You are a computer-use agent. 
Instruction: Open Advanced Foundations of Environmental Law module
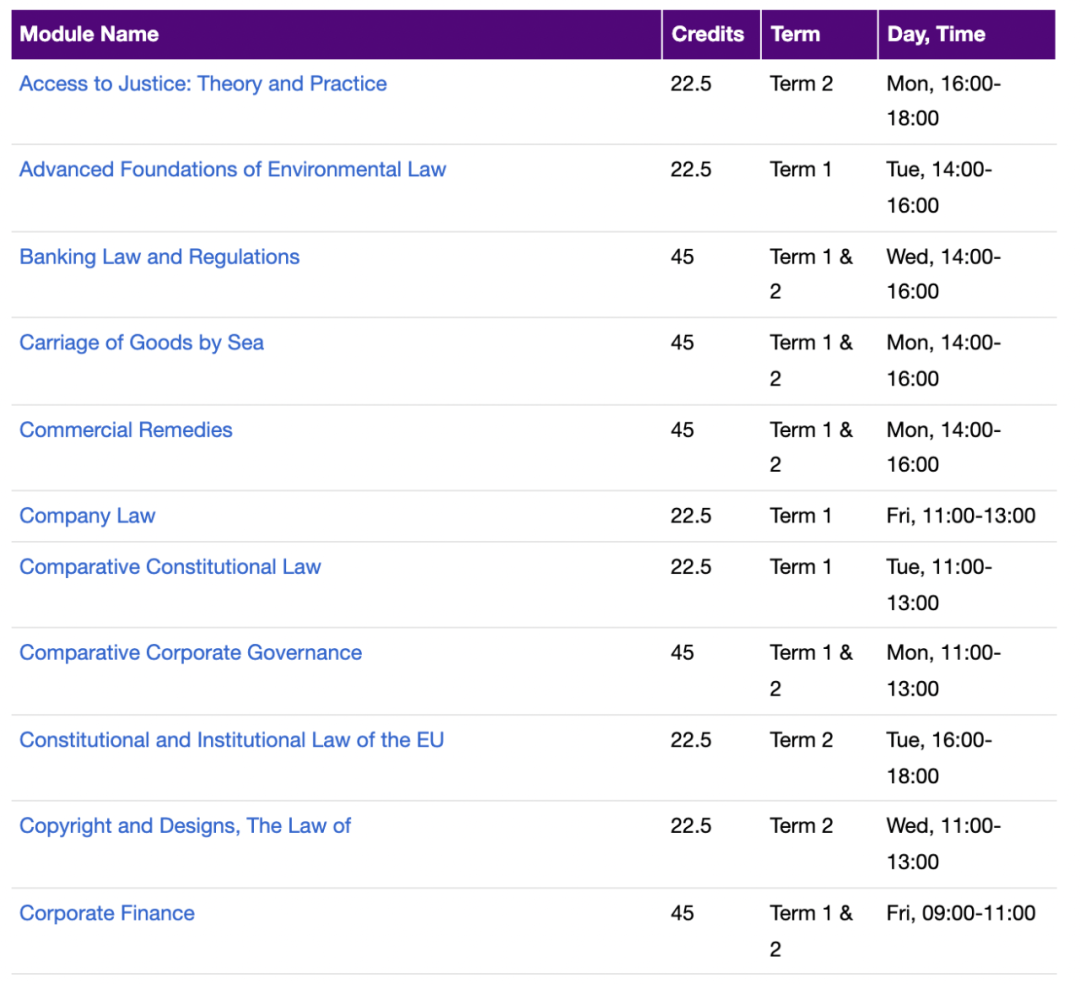pyautogui.click(x=232, y=170)
